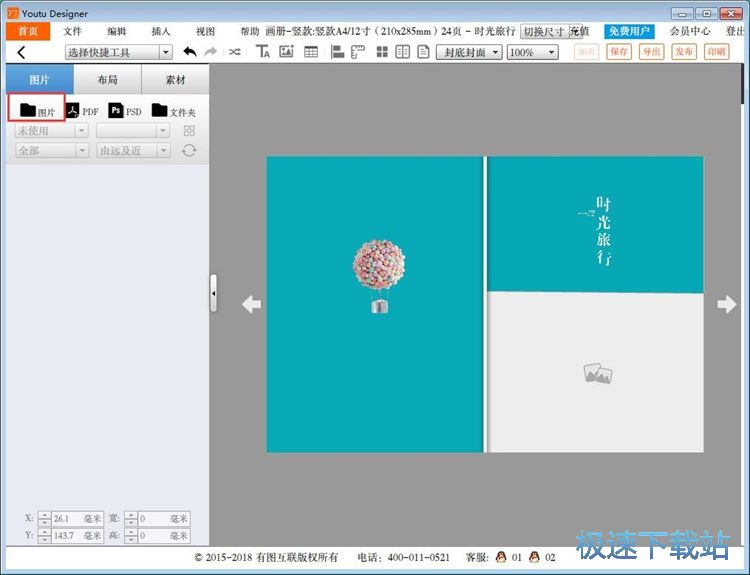
Task: Go back using the left chevron icon
Action: point(21,52)
